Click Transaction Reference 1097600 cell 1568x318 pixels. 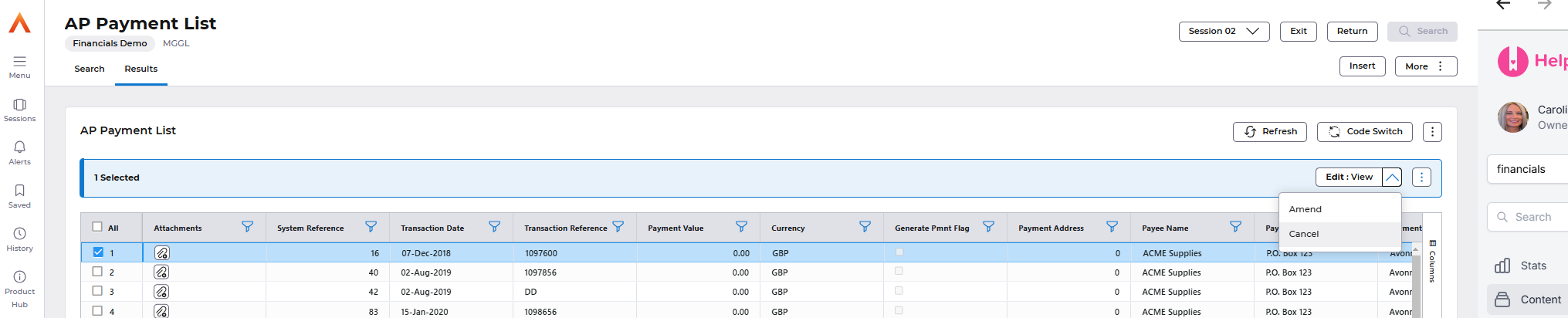tap(574, 253)
